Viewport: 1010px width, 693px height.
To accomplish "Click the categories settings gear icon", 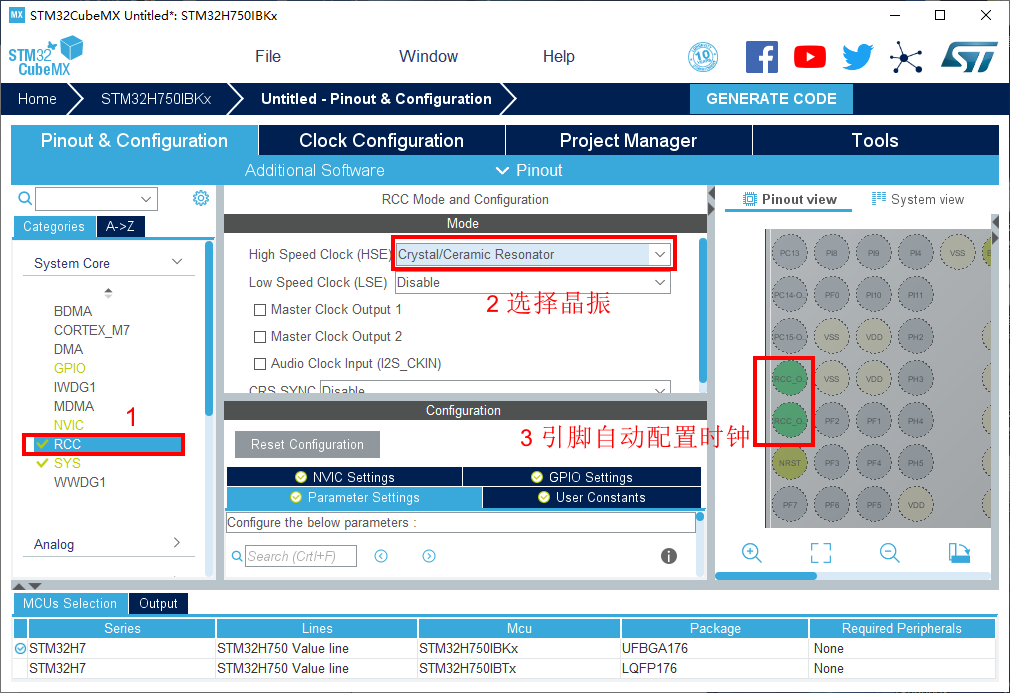I will point(201,198).
